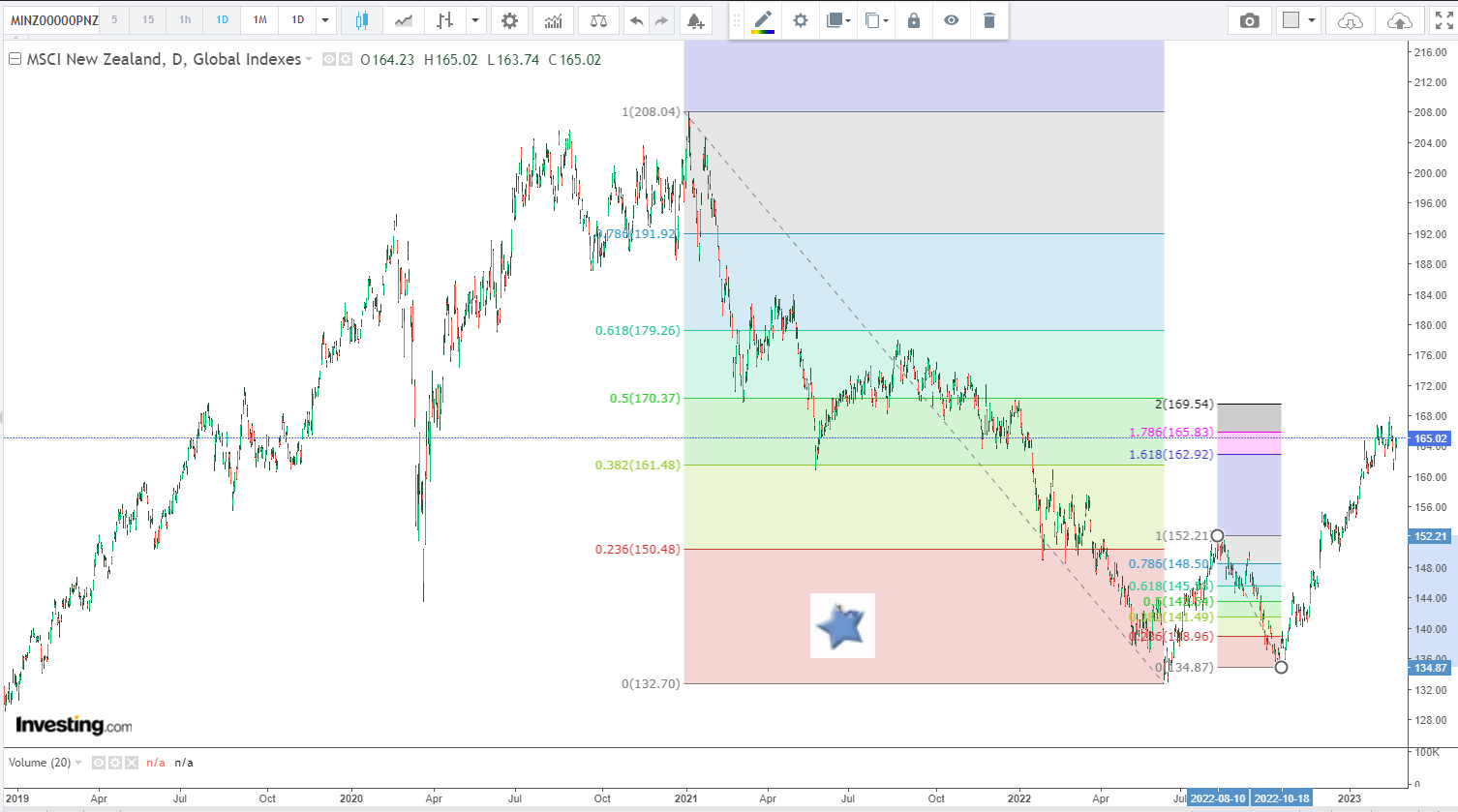The image size is (1458, 812).
Task: Enter fullscreen mode
Action: (1443, 20)
